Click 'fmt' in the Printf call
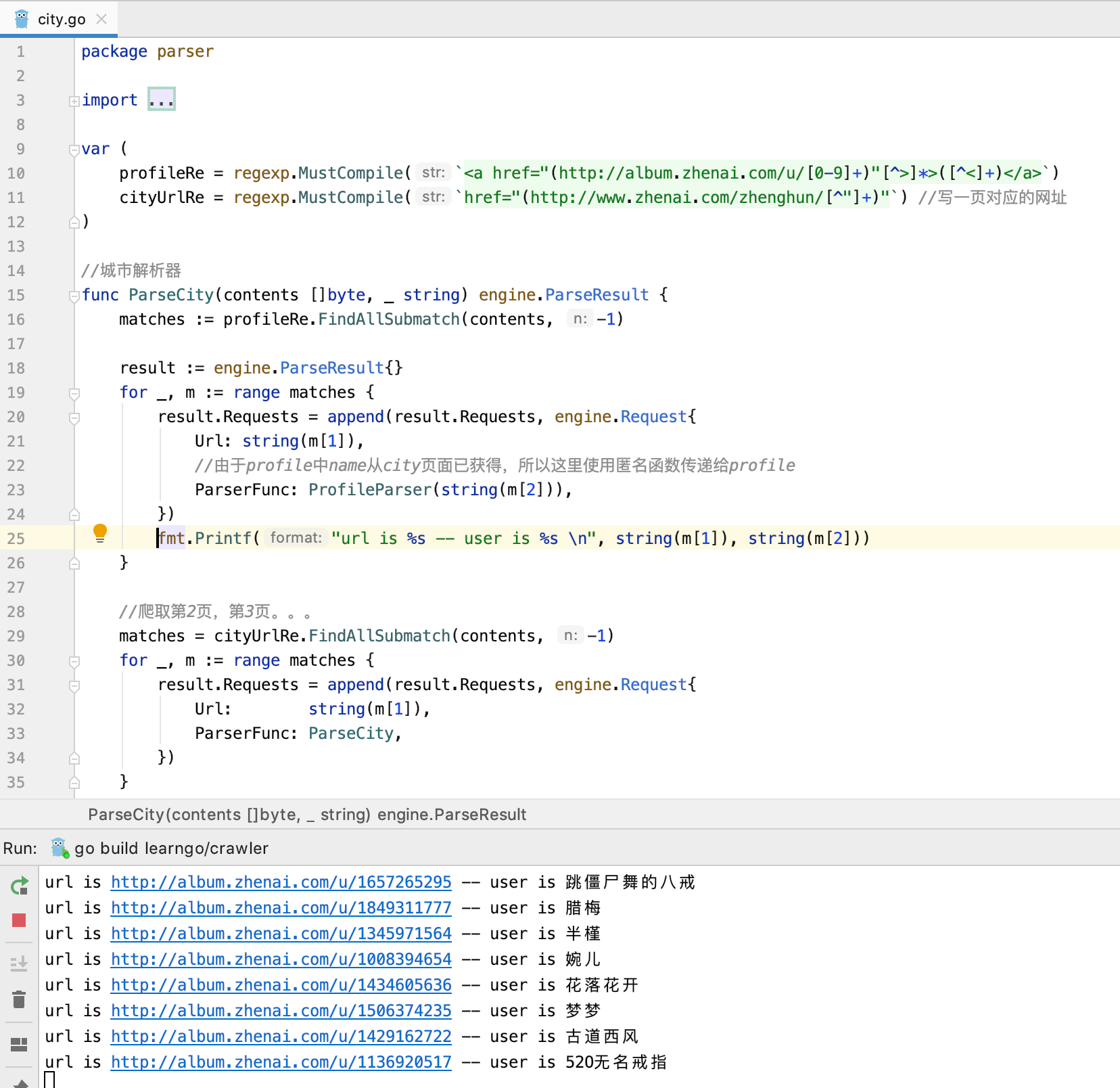 [172, 539]
